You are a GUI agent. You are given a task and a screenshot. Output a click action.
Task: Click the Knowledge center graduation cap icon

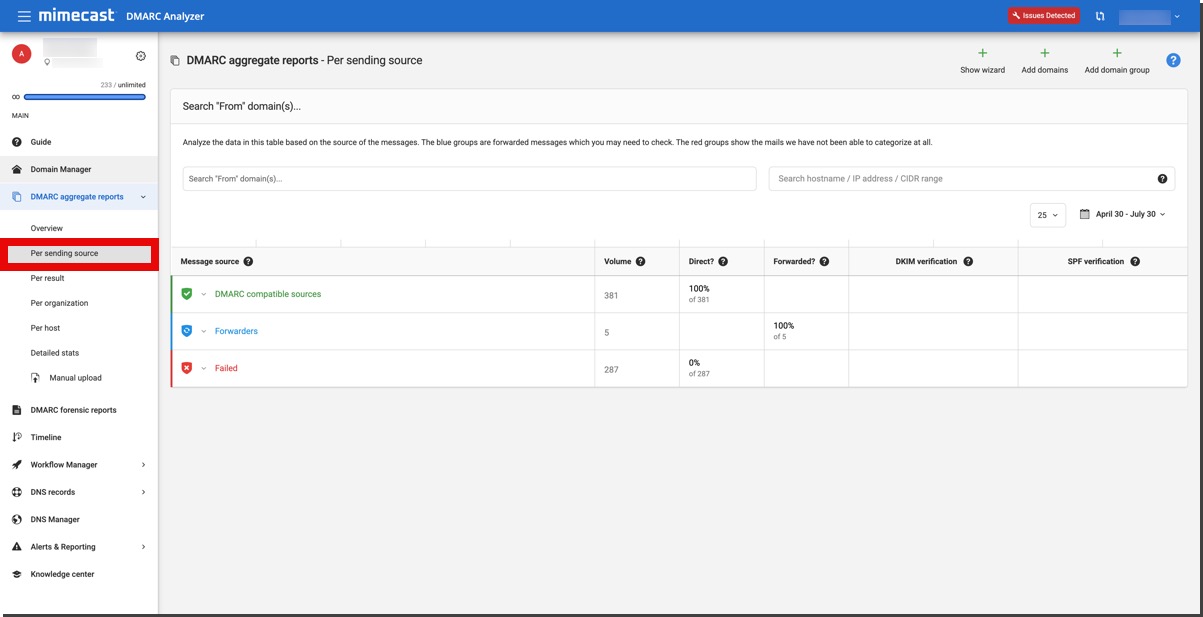pos(17,574)
